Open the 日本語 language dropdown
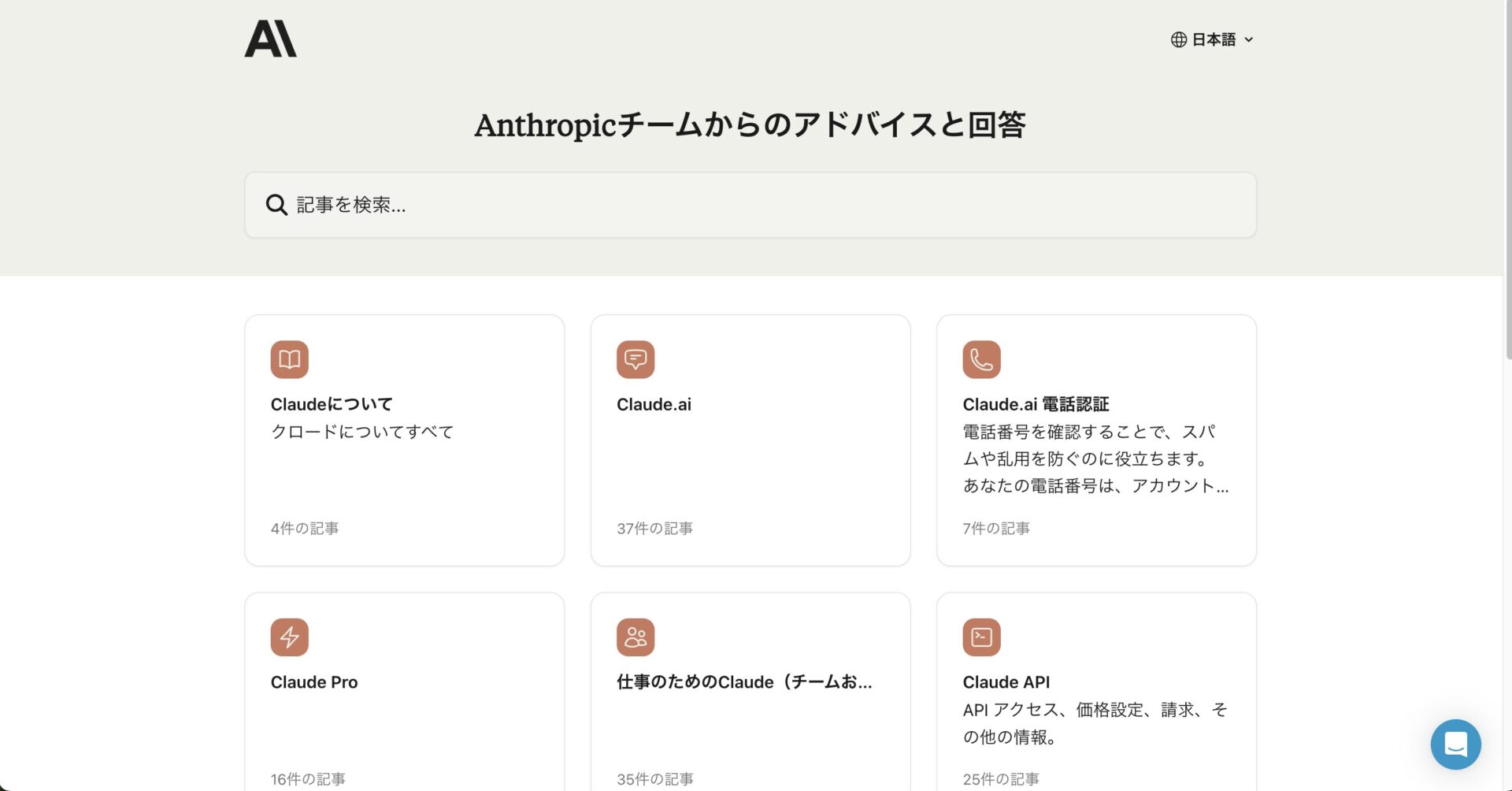 pyautogui.click(x=1212, y=39)
